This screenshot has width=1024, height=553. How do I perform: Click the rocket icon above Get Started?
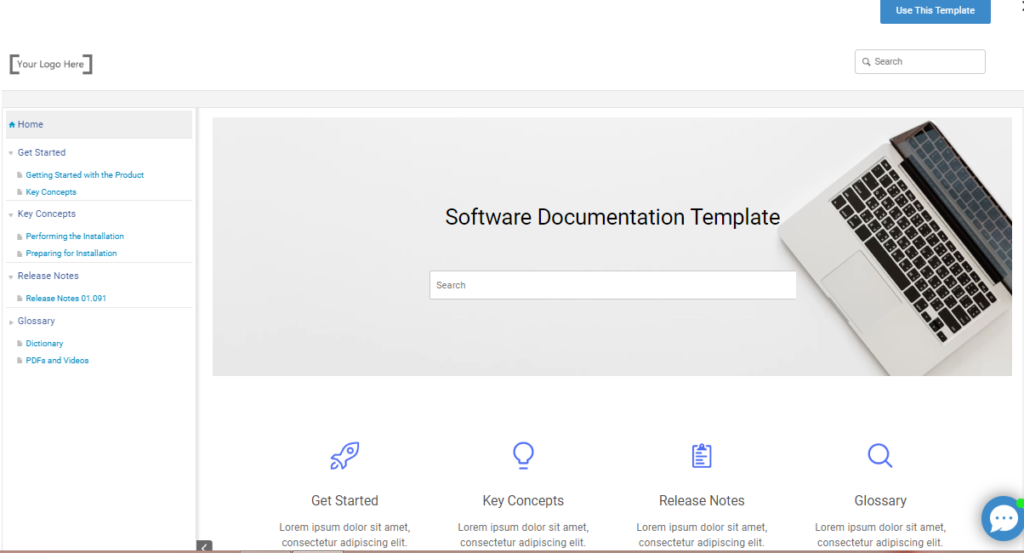[x=344, y=456]
